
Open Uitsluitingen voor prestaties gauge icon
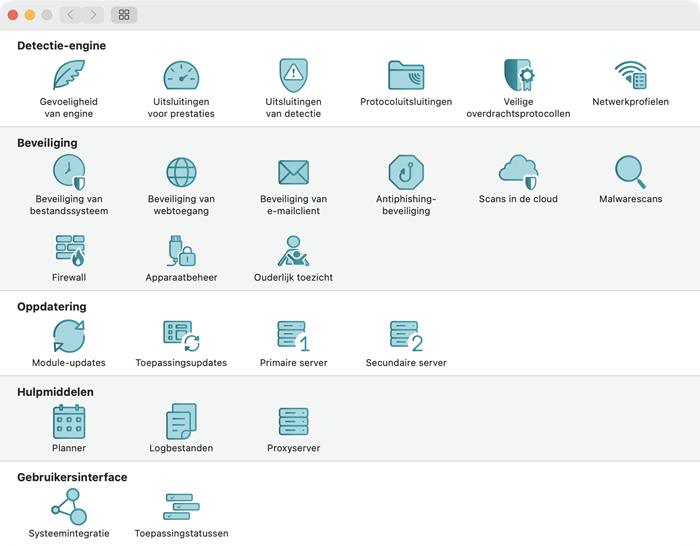pos(181,75)
